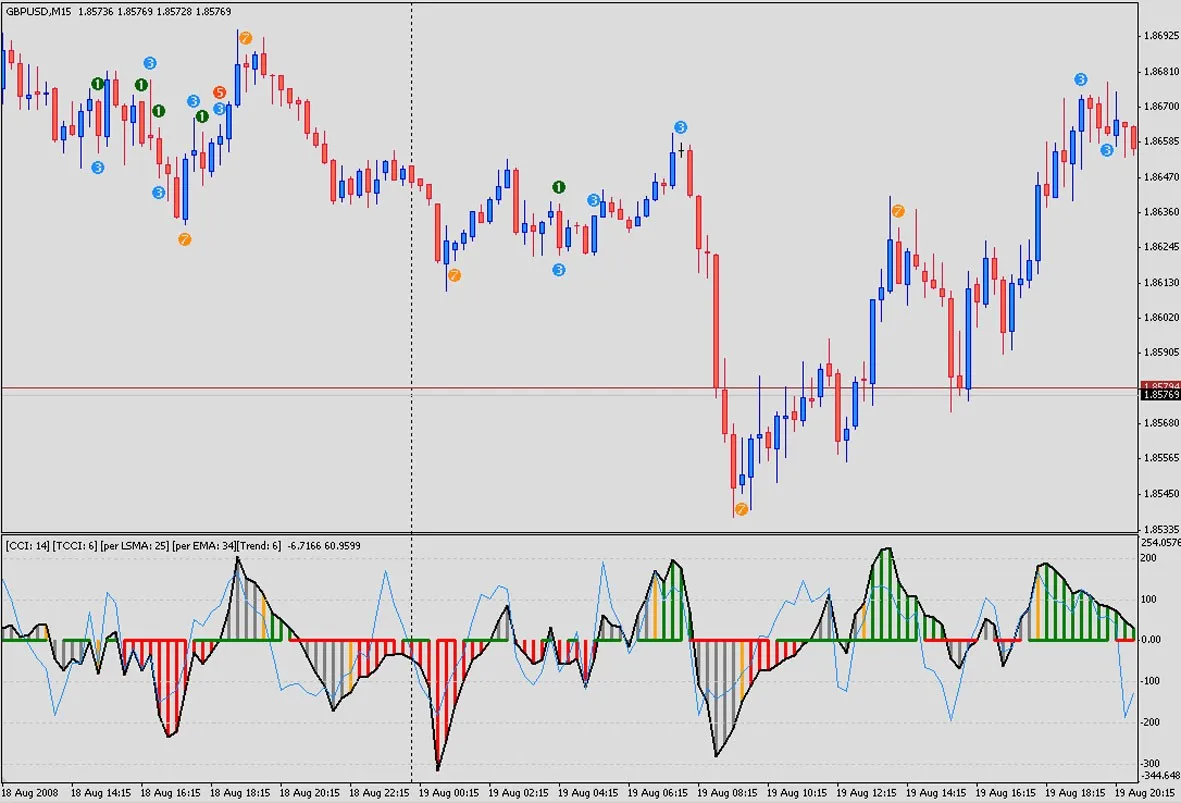This screenshot has width=1181, height=803.
Task: Click the orange 7 marker just right of the dashed line
Action: pyautogui.click(x=454, y=275)
